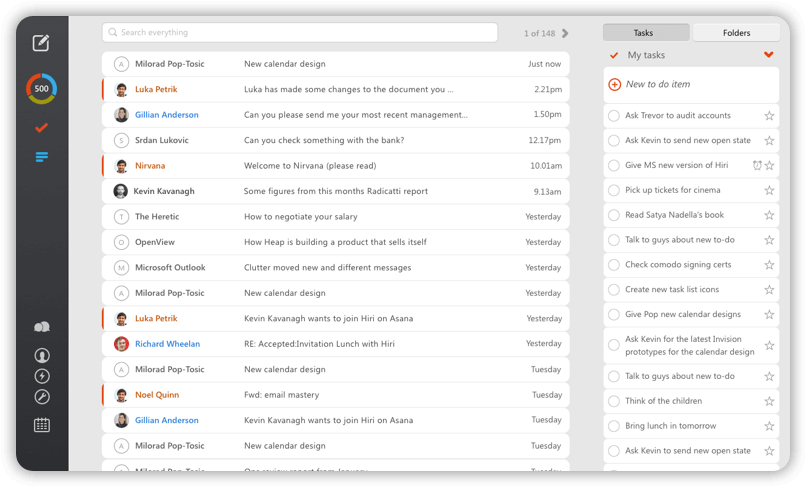Complete the 'Check comodo signing certs' task
The image size is (806, 487).
(614, 265)
